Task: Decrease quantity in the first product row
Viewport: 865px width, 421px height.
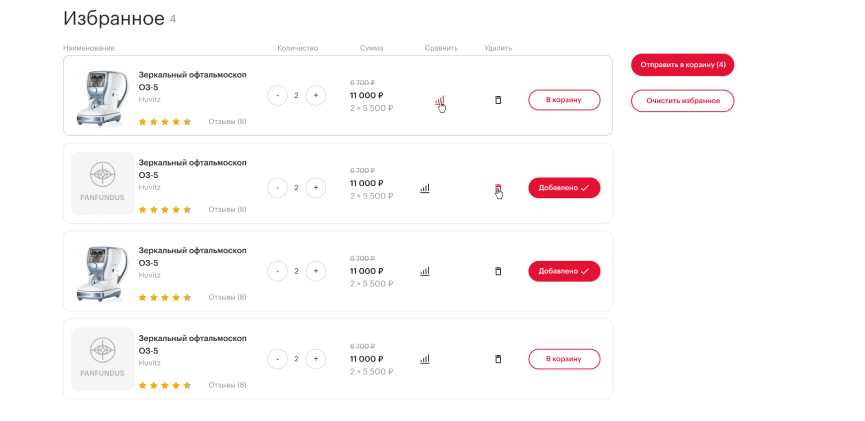Action: 277,96
